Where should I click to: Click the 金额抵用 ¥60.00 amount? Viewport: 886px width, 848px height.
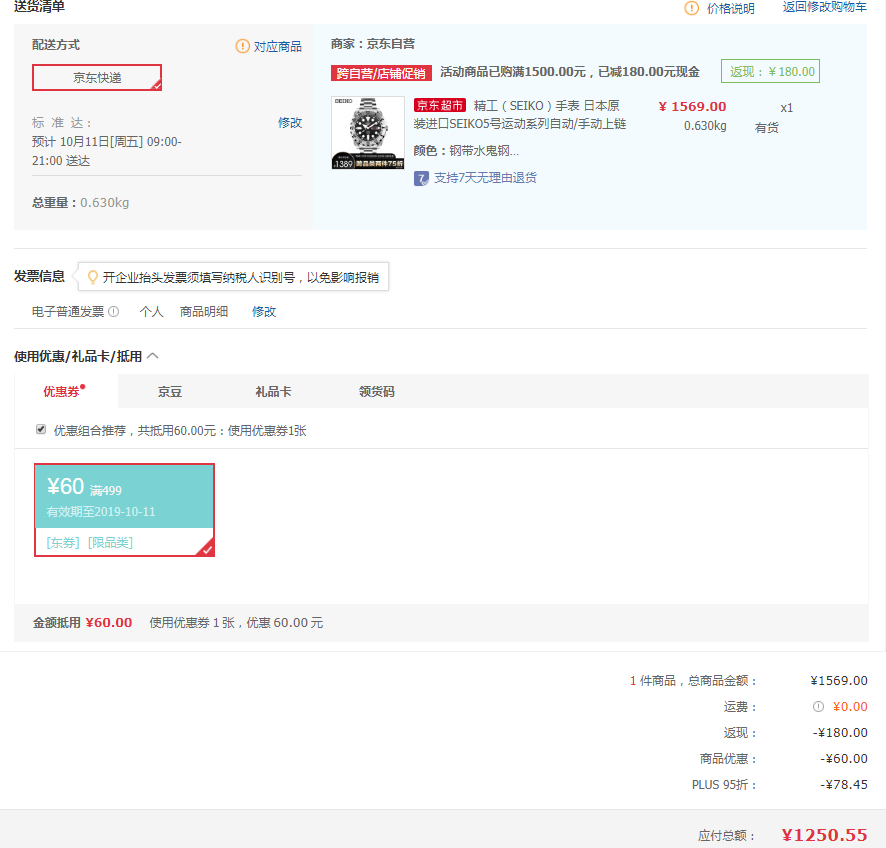click(x=108, y=623)
